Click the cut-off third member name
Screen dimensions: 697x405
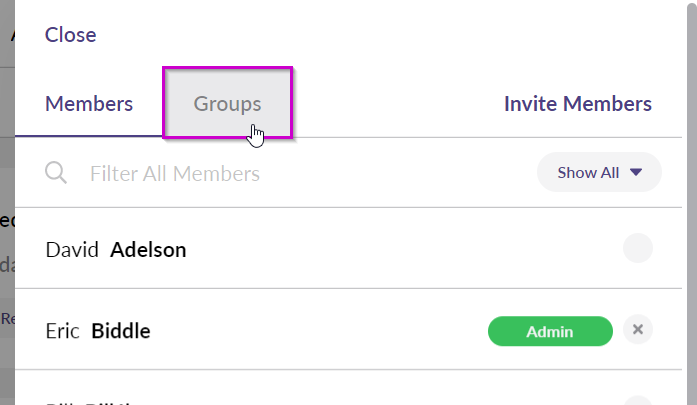[x=91, y=403]
